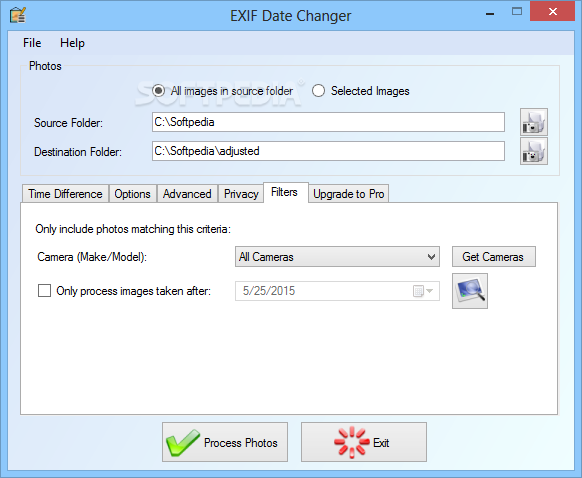Close the EXIF Date Changer window
582x478 pixels.
pyautogui.click(x=552, y=12)
